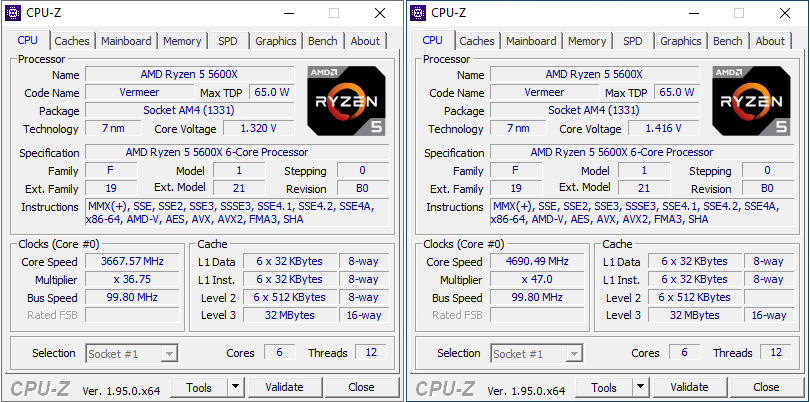Click the Threads 12 value in left window

(x=371, y=353)
